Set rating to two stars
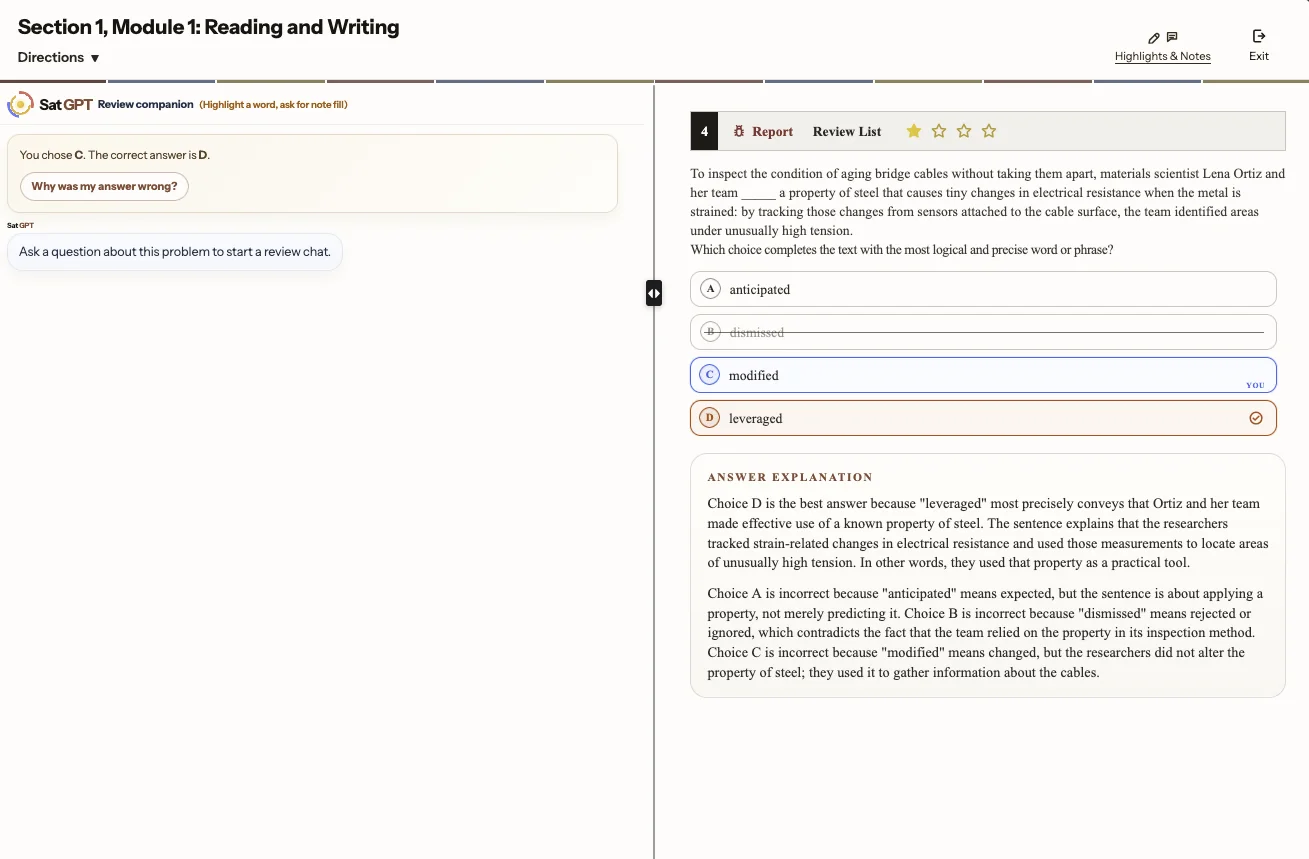 [939, 131]
